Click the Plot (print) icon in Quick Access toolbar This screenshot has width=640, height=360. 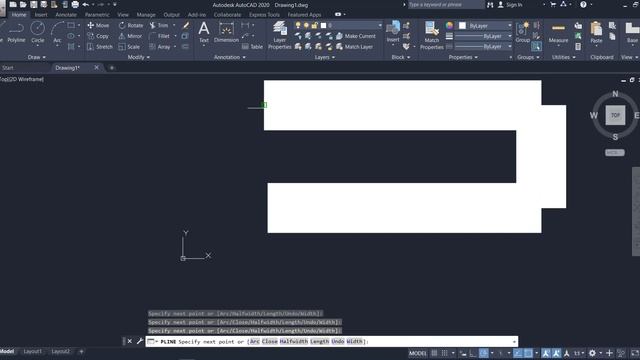point(75,4)
